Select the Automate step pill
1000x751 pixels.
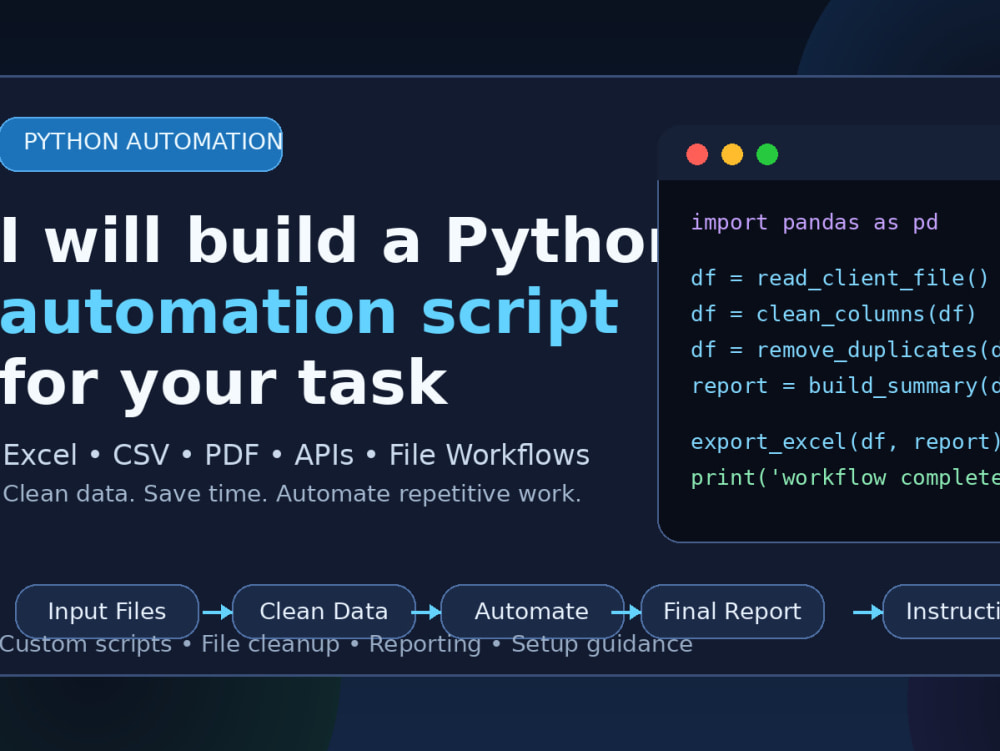(532, 611)
